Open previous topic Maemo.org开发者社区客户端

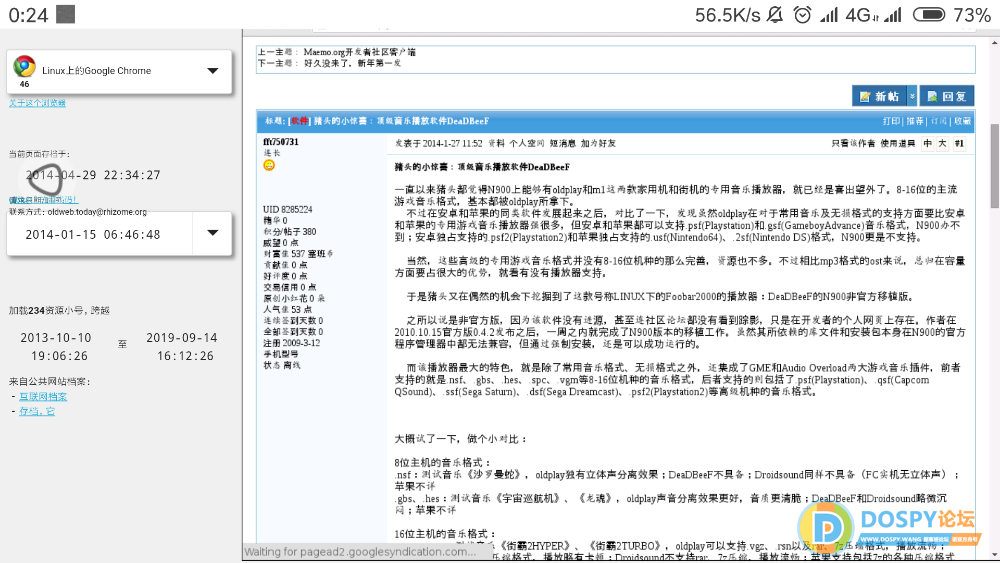coord(360,52)
